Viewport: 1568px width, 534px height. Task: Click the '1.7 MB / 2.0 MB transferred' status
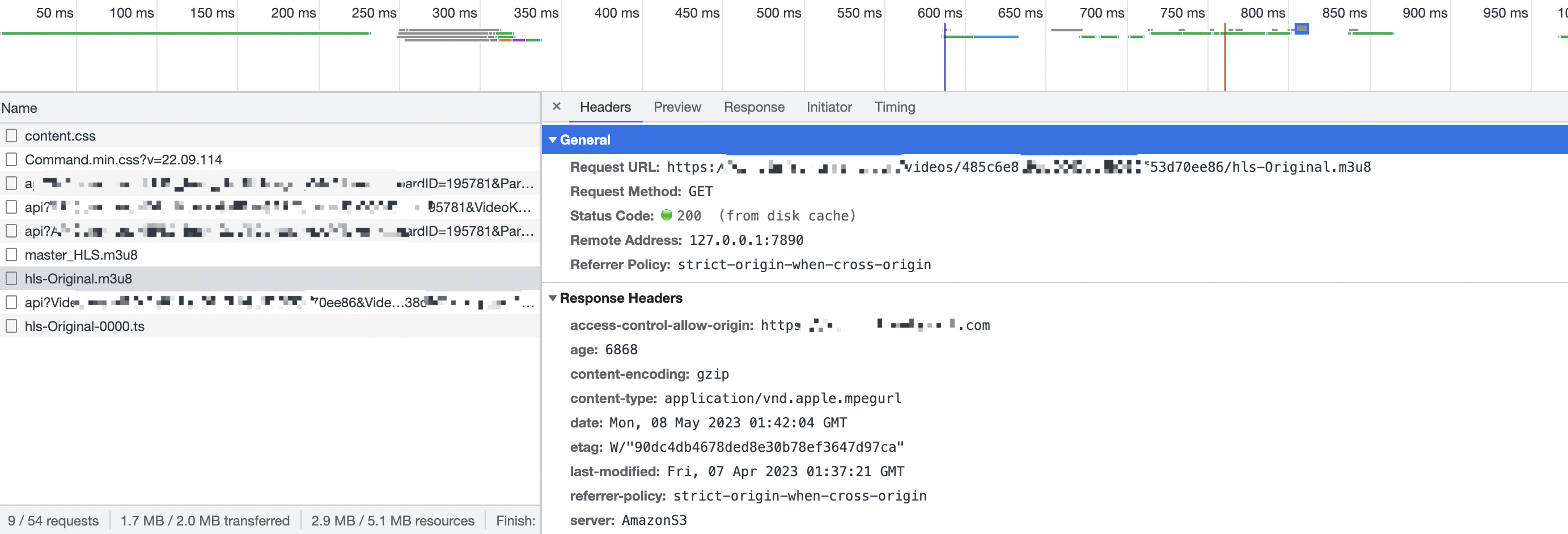[205, 521]
